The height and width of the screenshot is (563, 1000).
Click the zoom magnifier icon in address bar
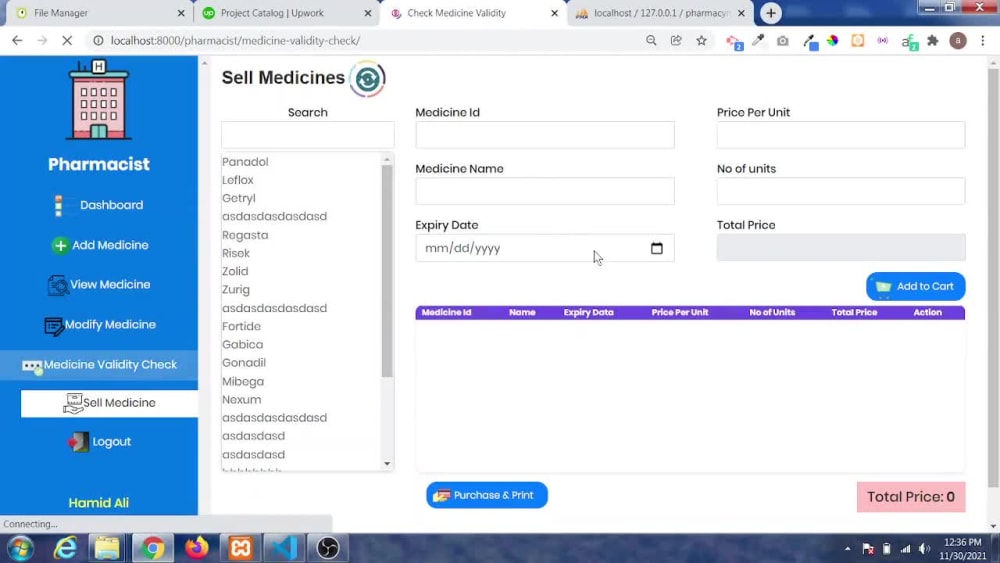[x=651, y=40]
